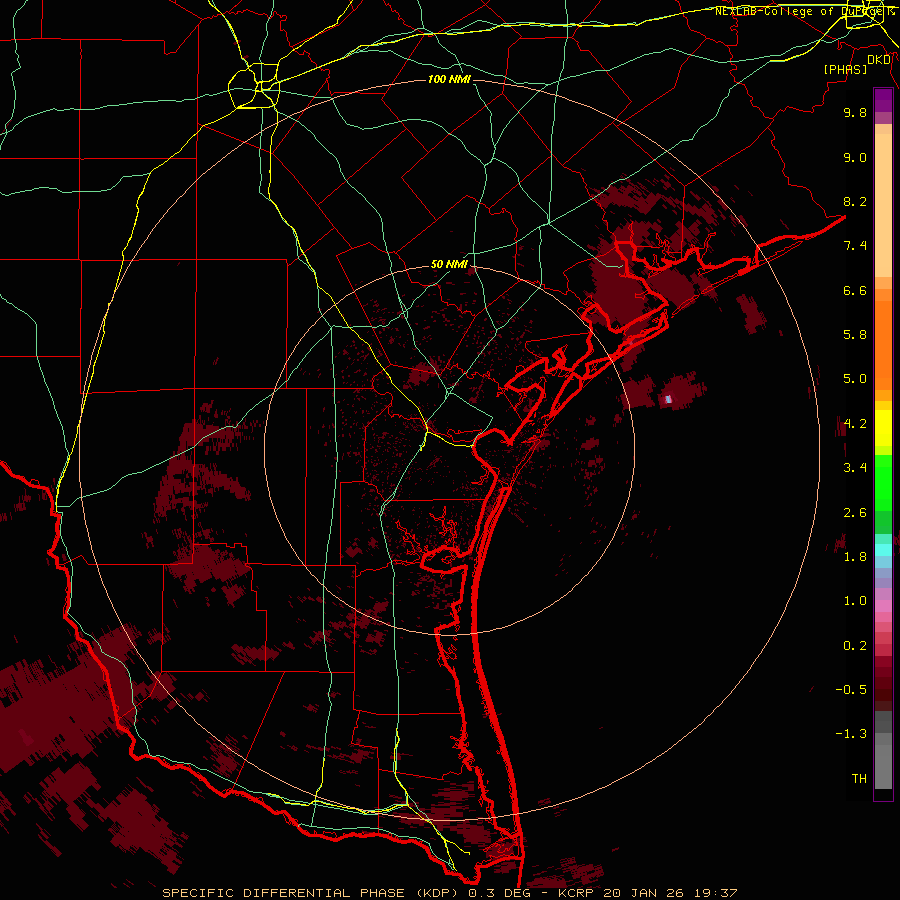Screen dimensions: 900x900
Task: Click the 100 NMI range ring label
Action: 449,79
